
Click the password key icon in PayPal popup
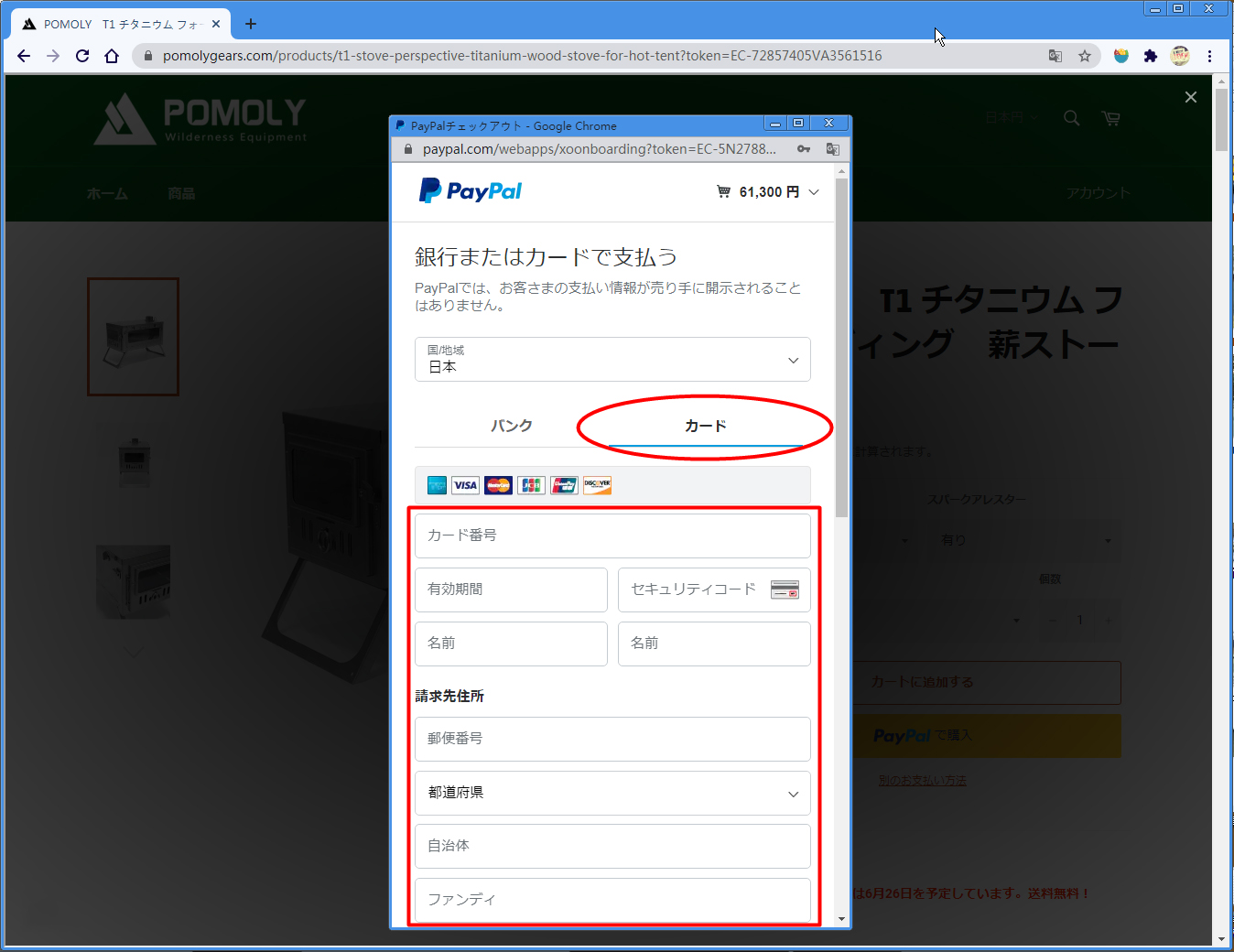pos(804,148)
